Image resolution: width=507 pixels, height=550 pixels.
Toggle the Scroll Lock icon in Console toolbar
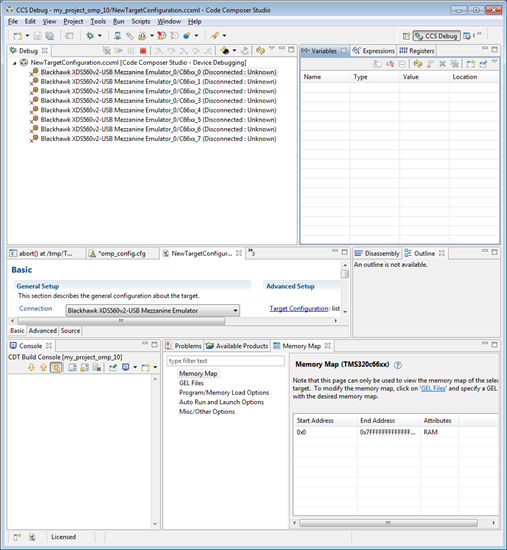(x=85, y=367)
